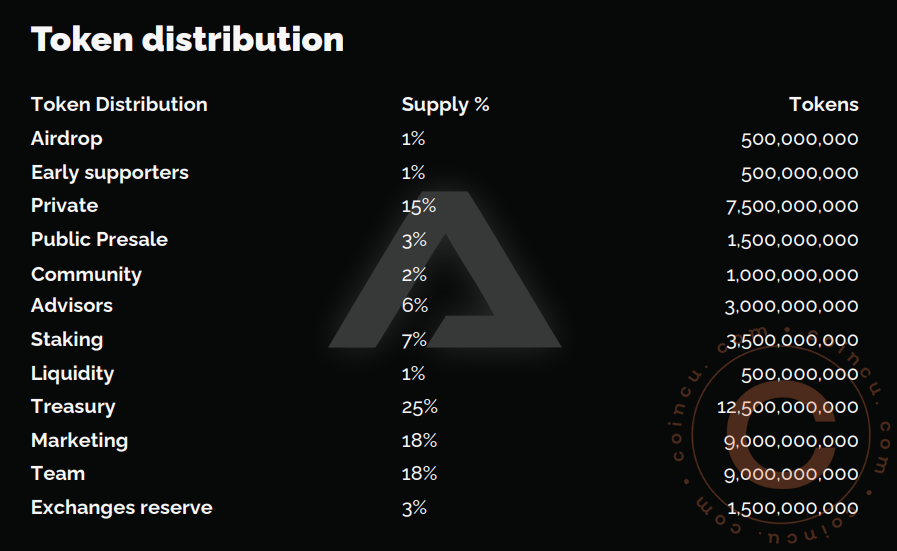Click the Airdrop row label

click(66, 138)
